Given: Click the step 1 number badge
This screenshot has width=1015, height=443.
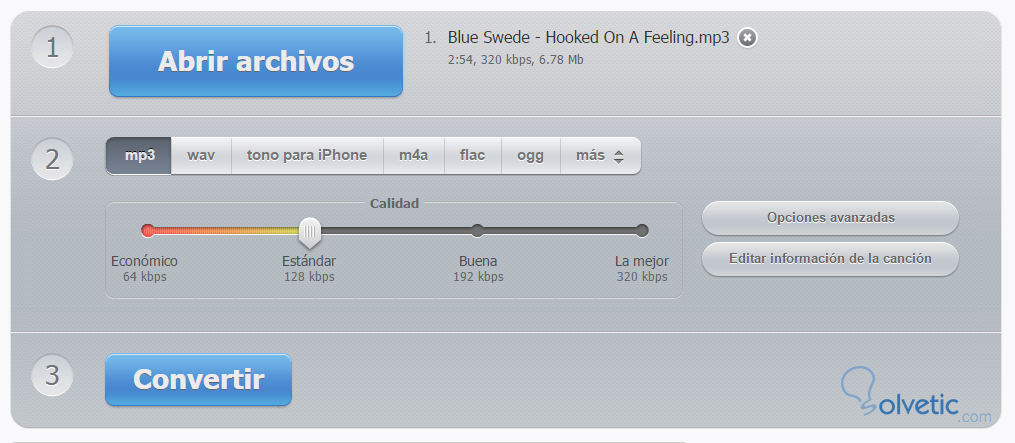Looking at the screenshot, I should coord(52,47).
